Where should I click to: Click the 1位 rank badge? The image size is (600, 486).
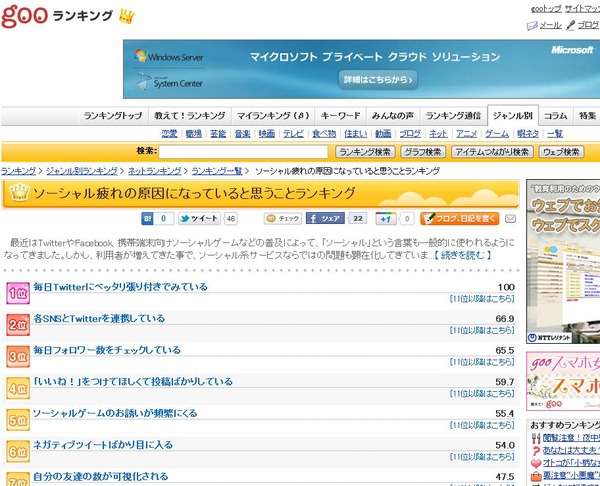click(18, 293)
